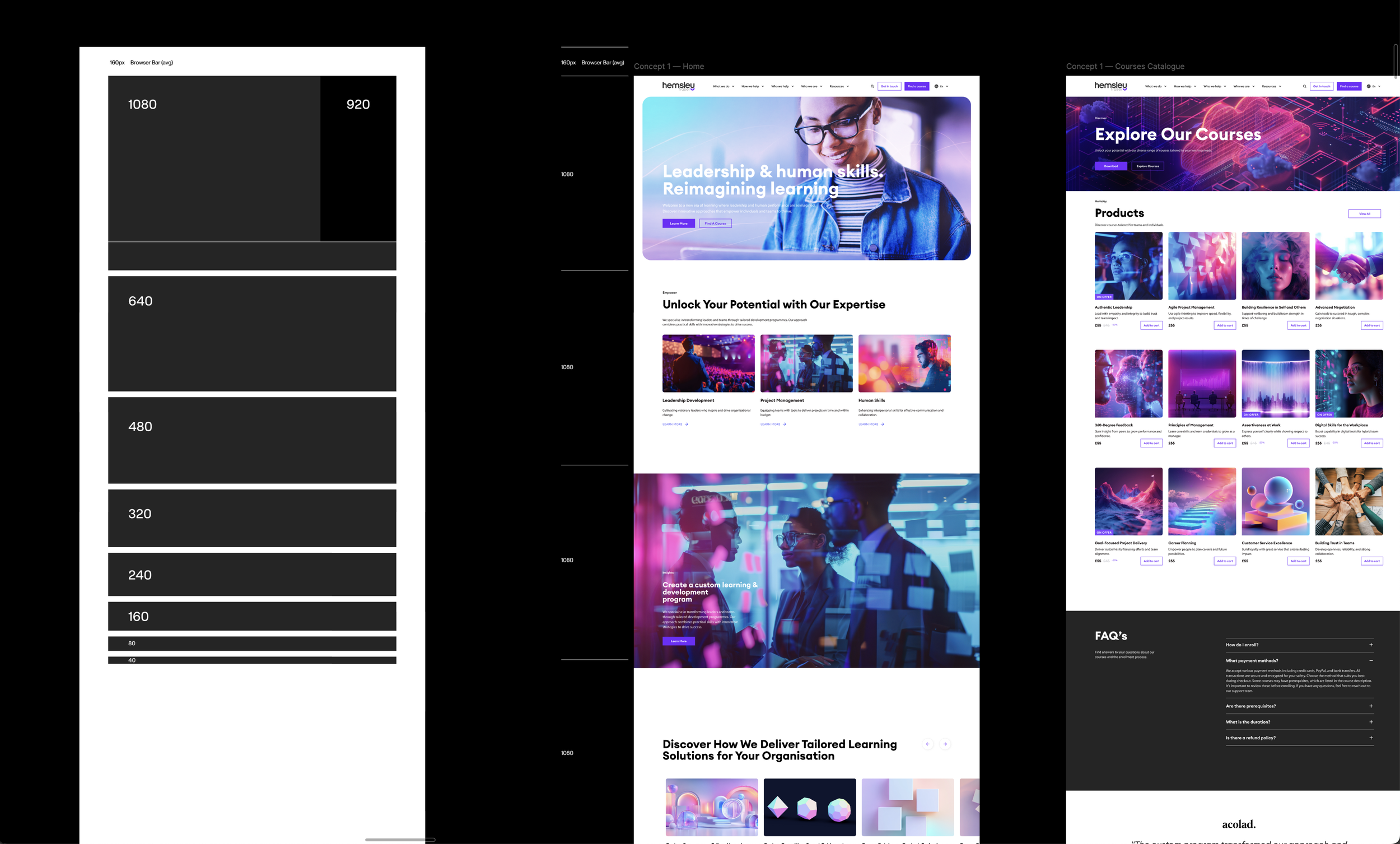
Task: Click search icon in Courses Catalogue navbar
Action: coord(1304,86)
